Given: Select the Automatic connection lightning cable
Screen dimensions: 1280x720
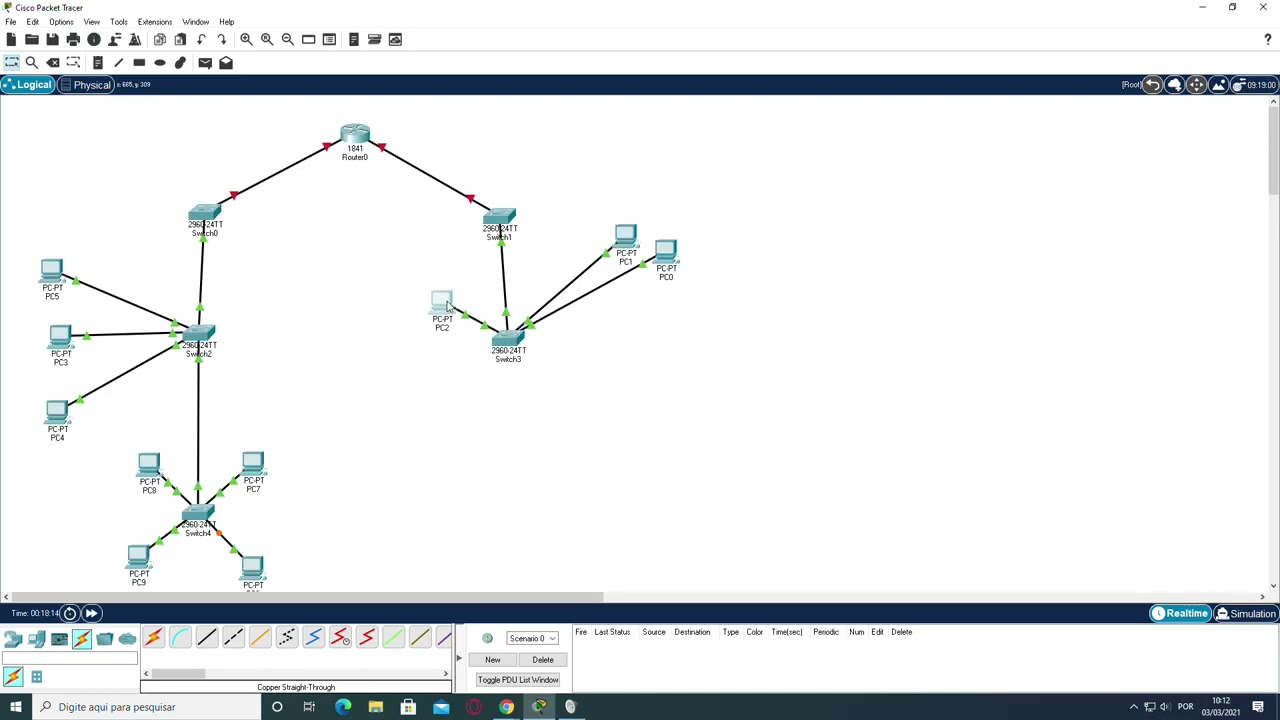Looking at the screenshot, I should click(x=153, y=638).
